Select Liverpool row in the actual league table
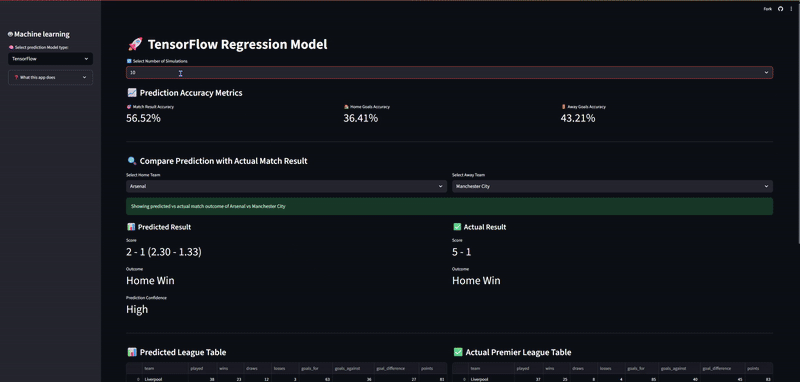This screenshot has height=382, width=800. (x=612, y=379)
